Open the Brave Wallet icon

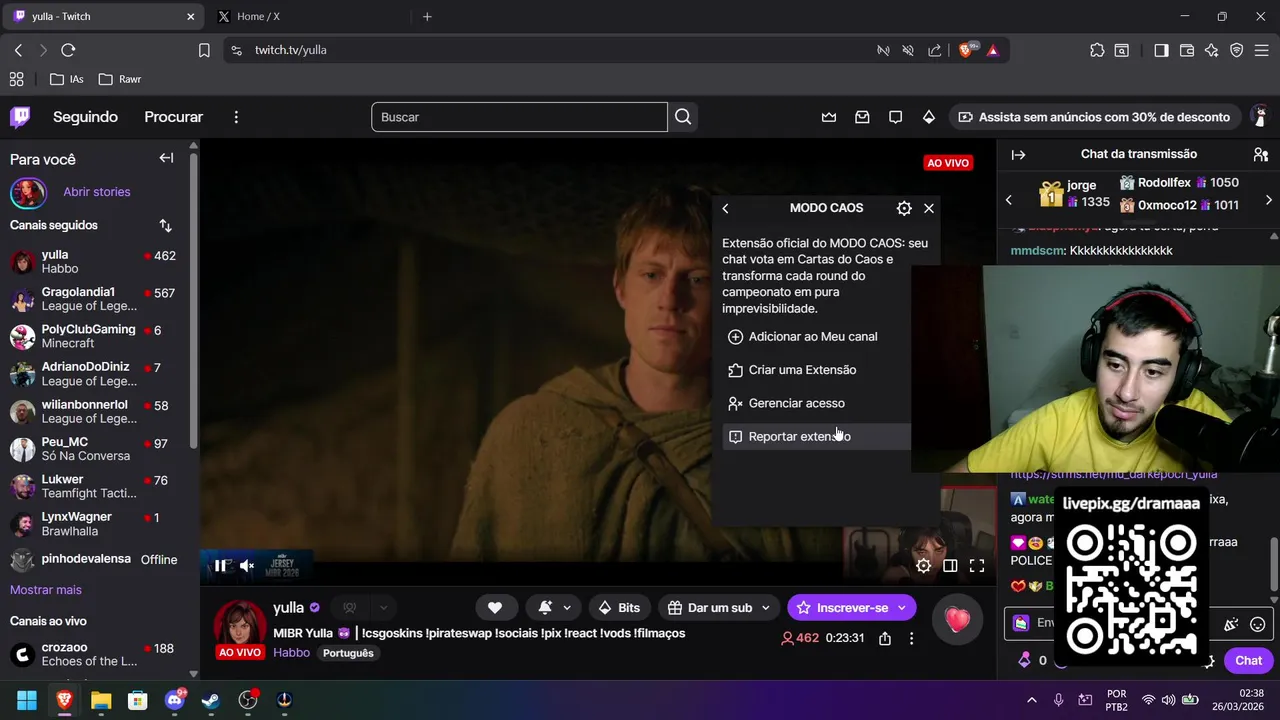1187,50
